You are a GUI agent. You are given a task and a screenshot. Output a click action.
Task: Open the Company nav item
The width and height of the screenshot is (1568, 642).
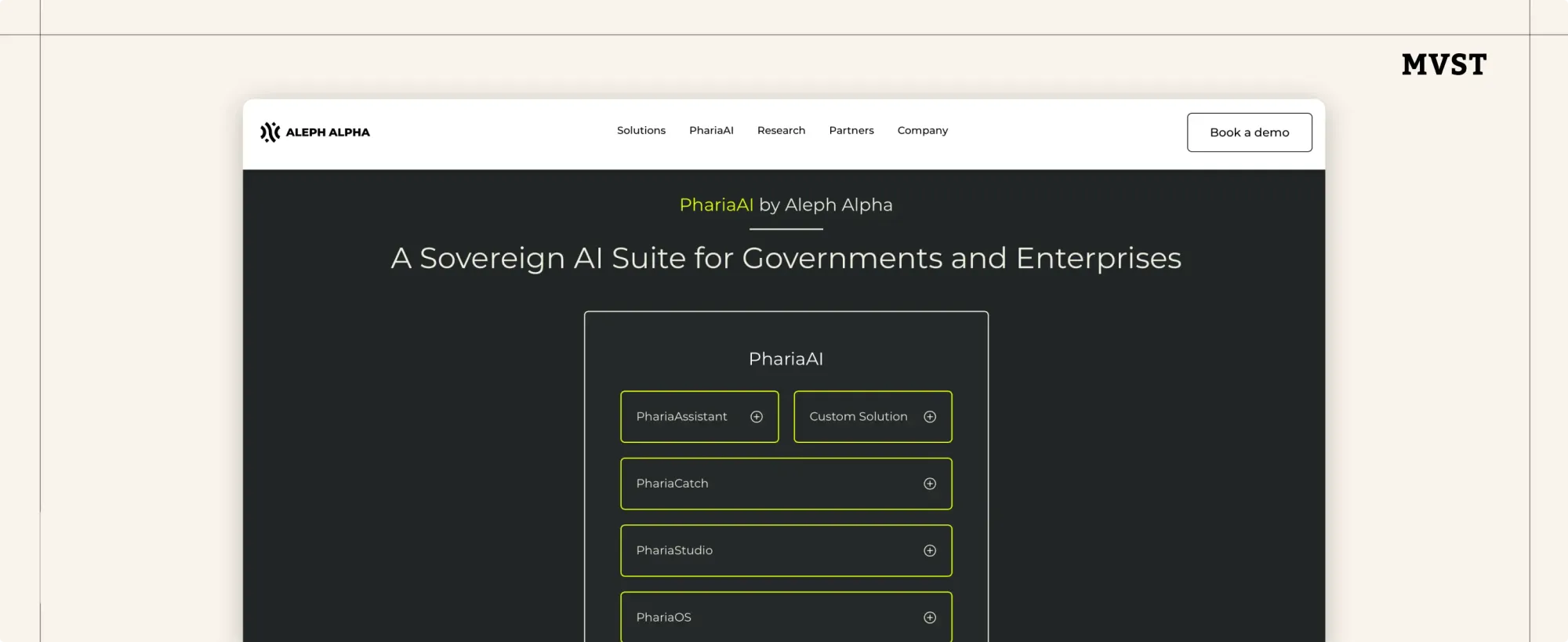(922, 130)
